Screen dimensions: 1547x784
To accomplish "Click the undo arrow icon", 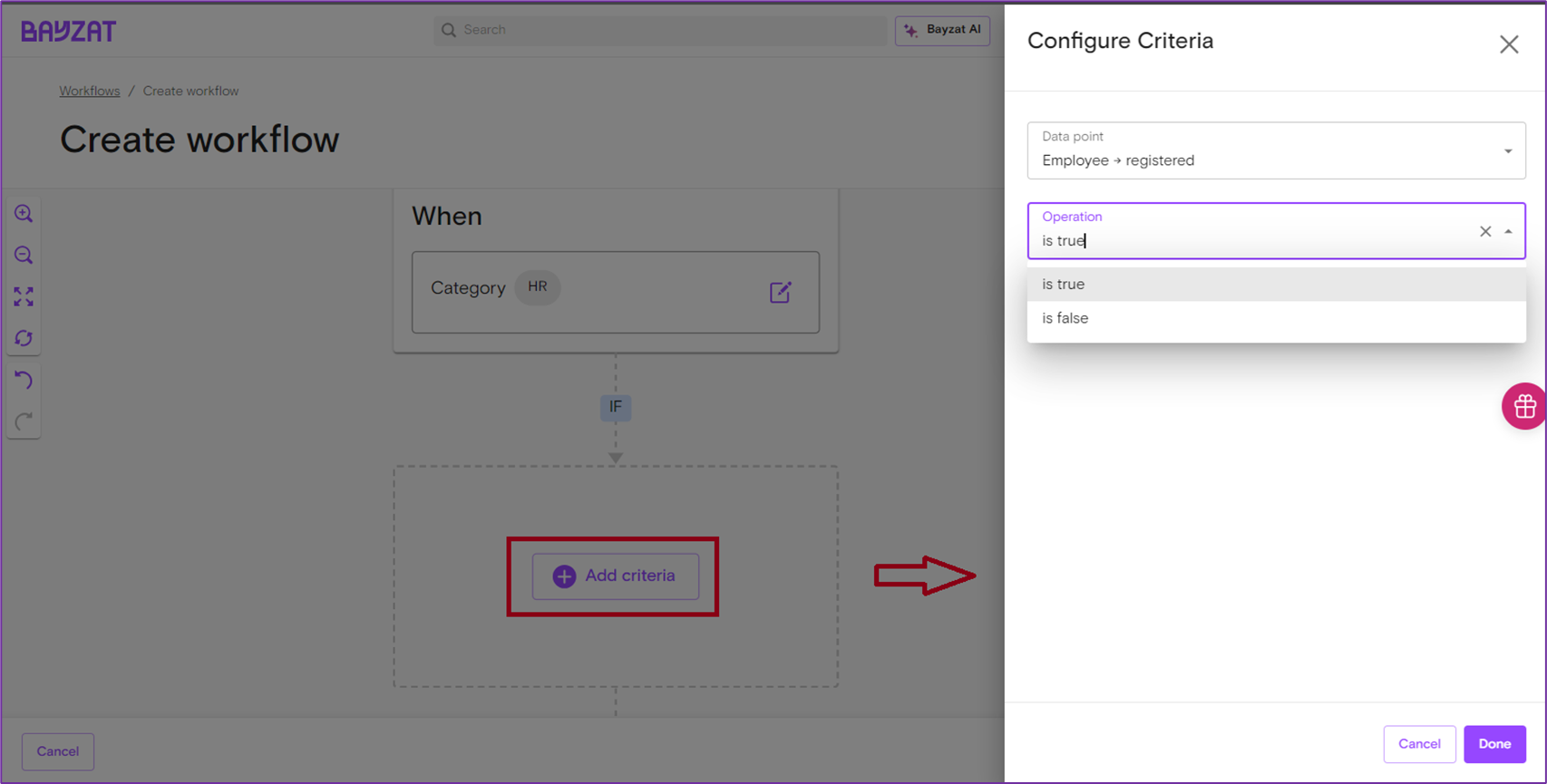I will (x=24, y=380).
